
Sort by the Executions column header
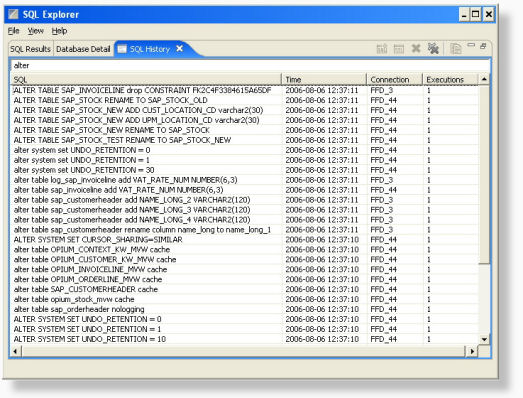(x=450, y=80)
